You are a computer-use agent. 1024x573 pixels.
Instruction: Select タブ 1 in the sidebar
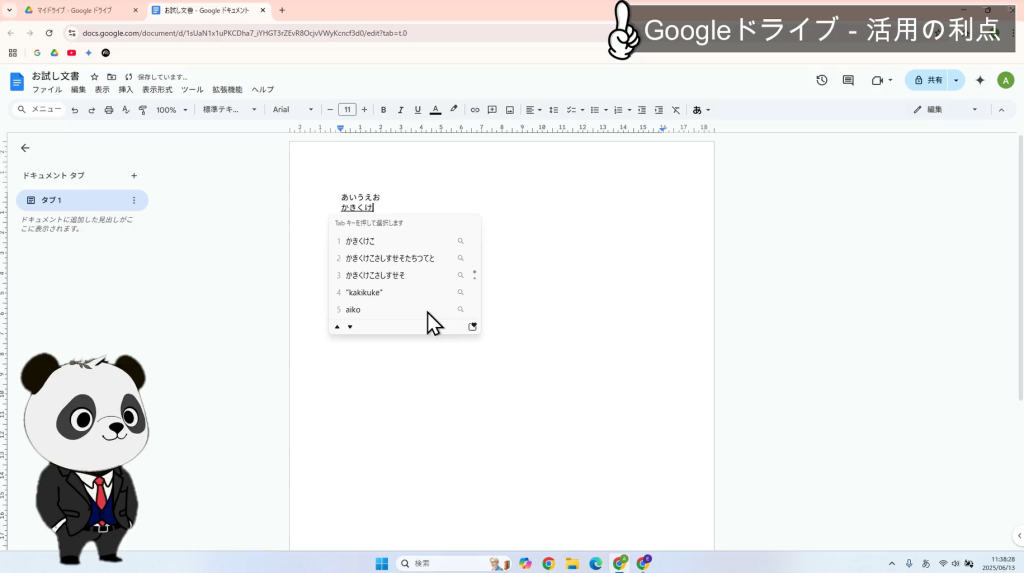(x=82, y=200)
